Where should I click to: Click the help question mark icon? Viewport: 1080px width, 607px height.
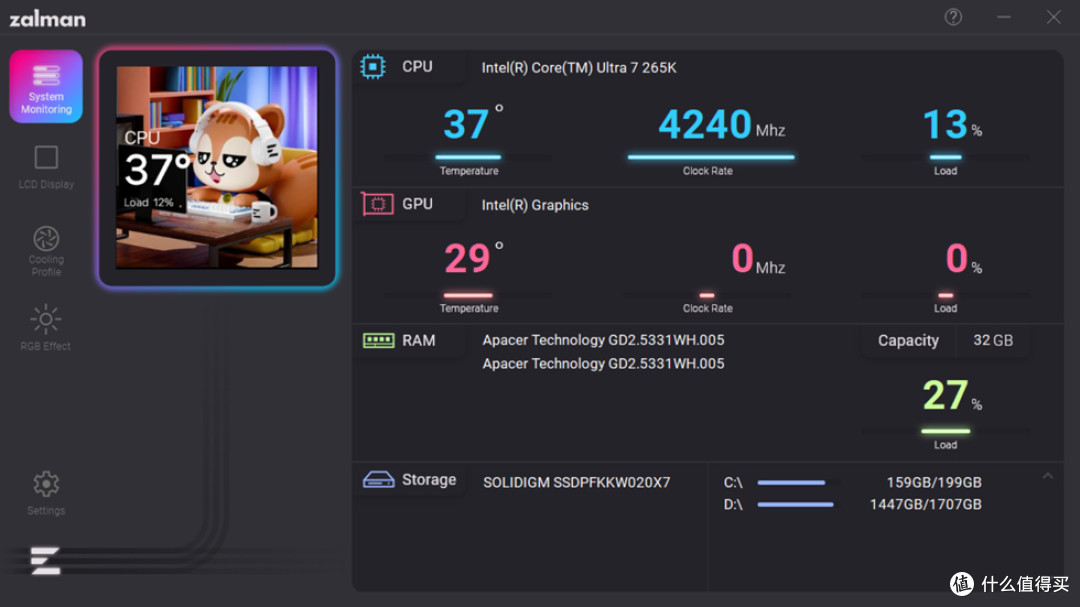coord(953,17)
